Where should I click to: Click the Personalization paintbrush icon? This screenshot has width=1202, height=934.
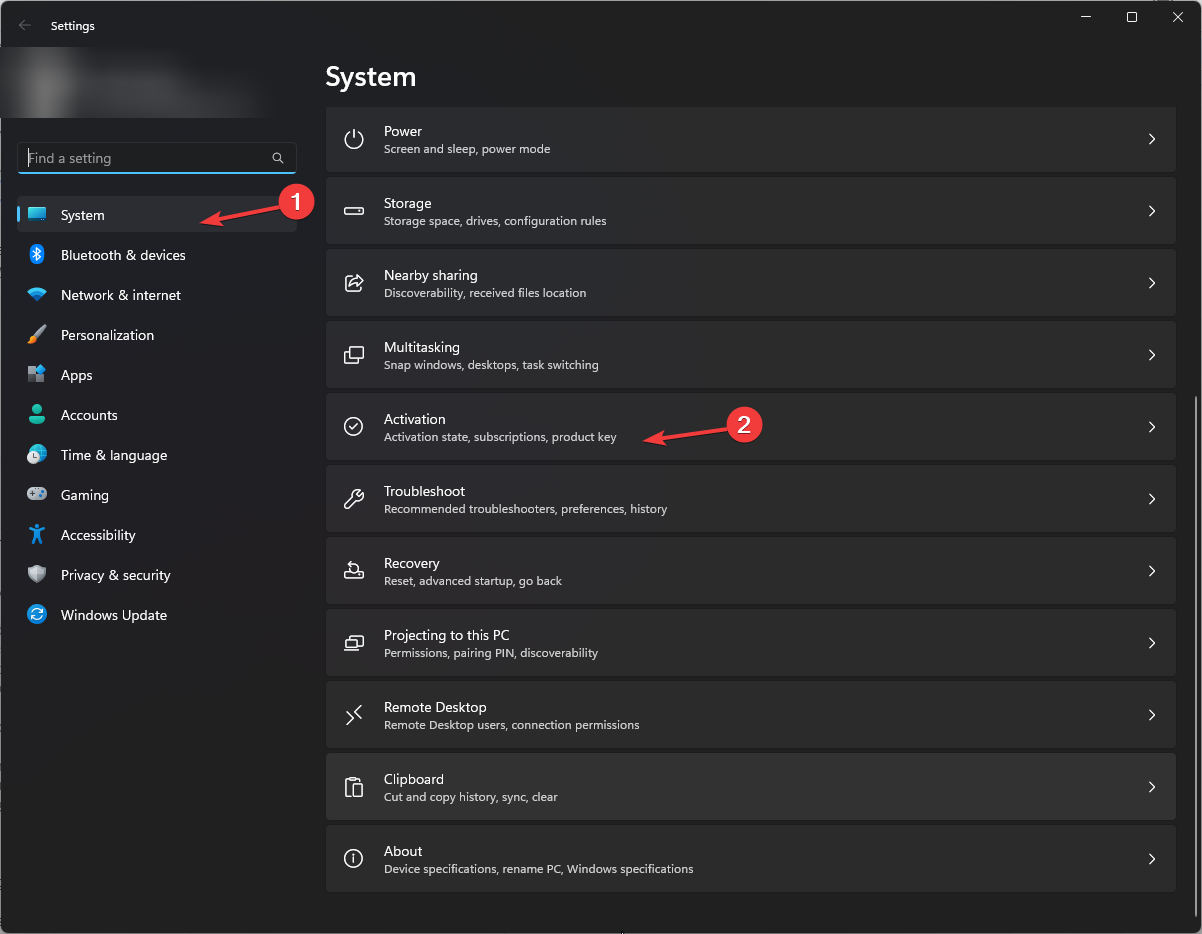pyautogui.click(x=37, y=335)
